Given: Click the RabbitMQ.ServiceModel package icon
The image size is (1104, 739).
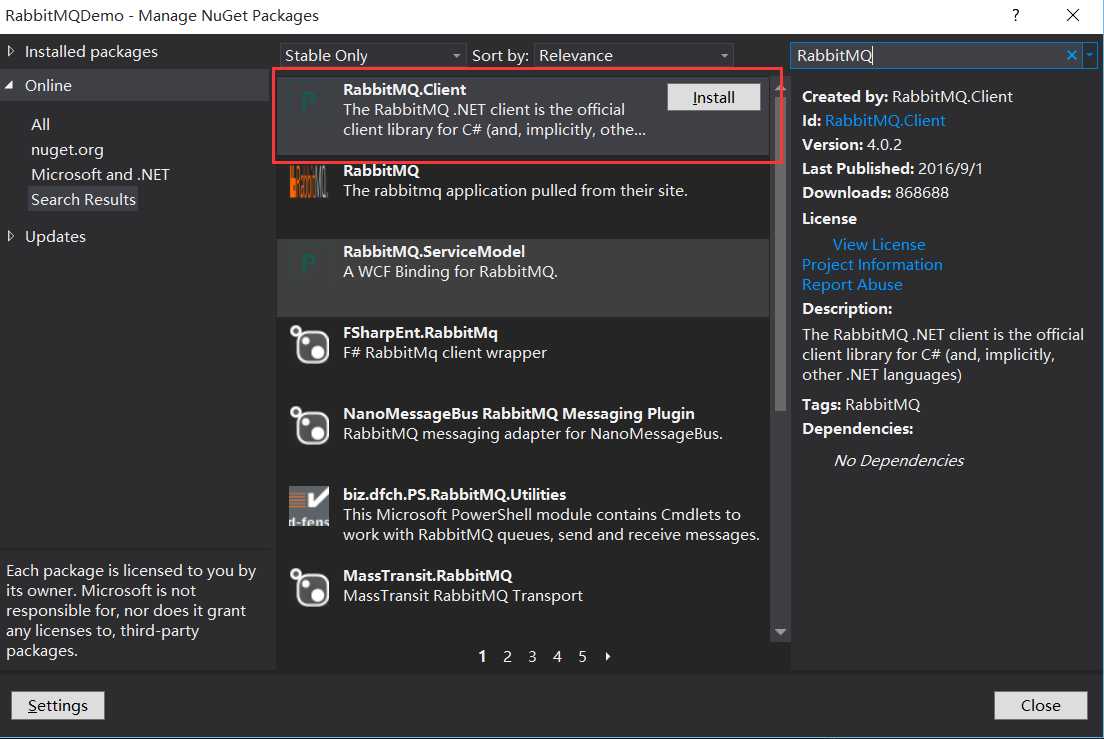Looking at the screenshot, I should pos(309,264).
